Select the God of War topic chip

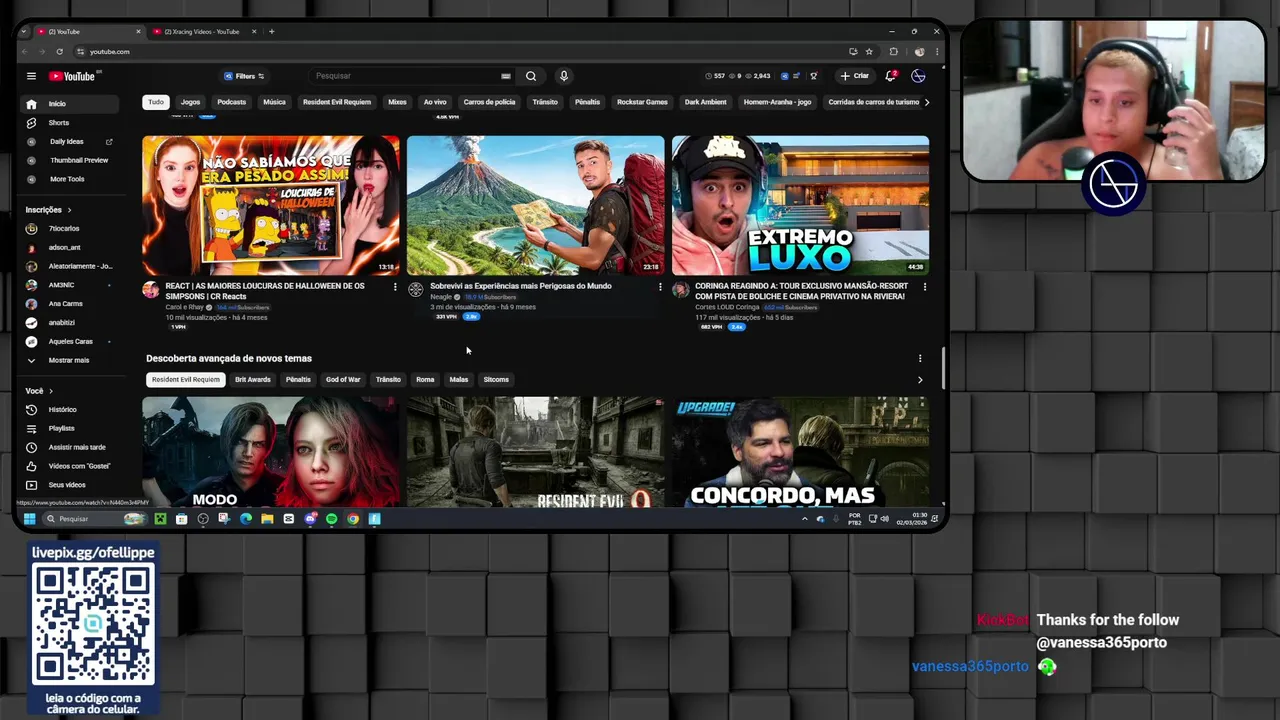pos(343,380)
